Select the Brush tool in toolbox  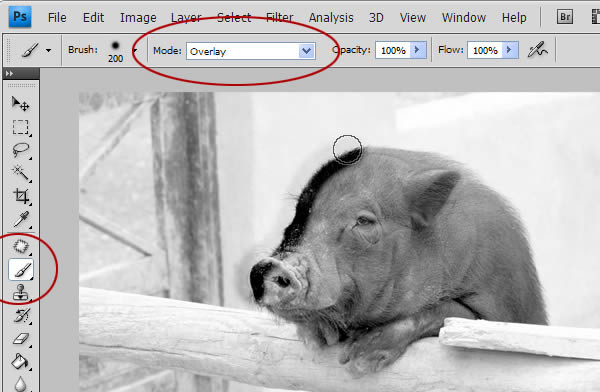pyautogui.click(x=21, y=270)
